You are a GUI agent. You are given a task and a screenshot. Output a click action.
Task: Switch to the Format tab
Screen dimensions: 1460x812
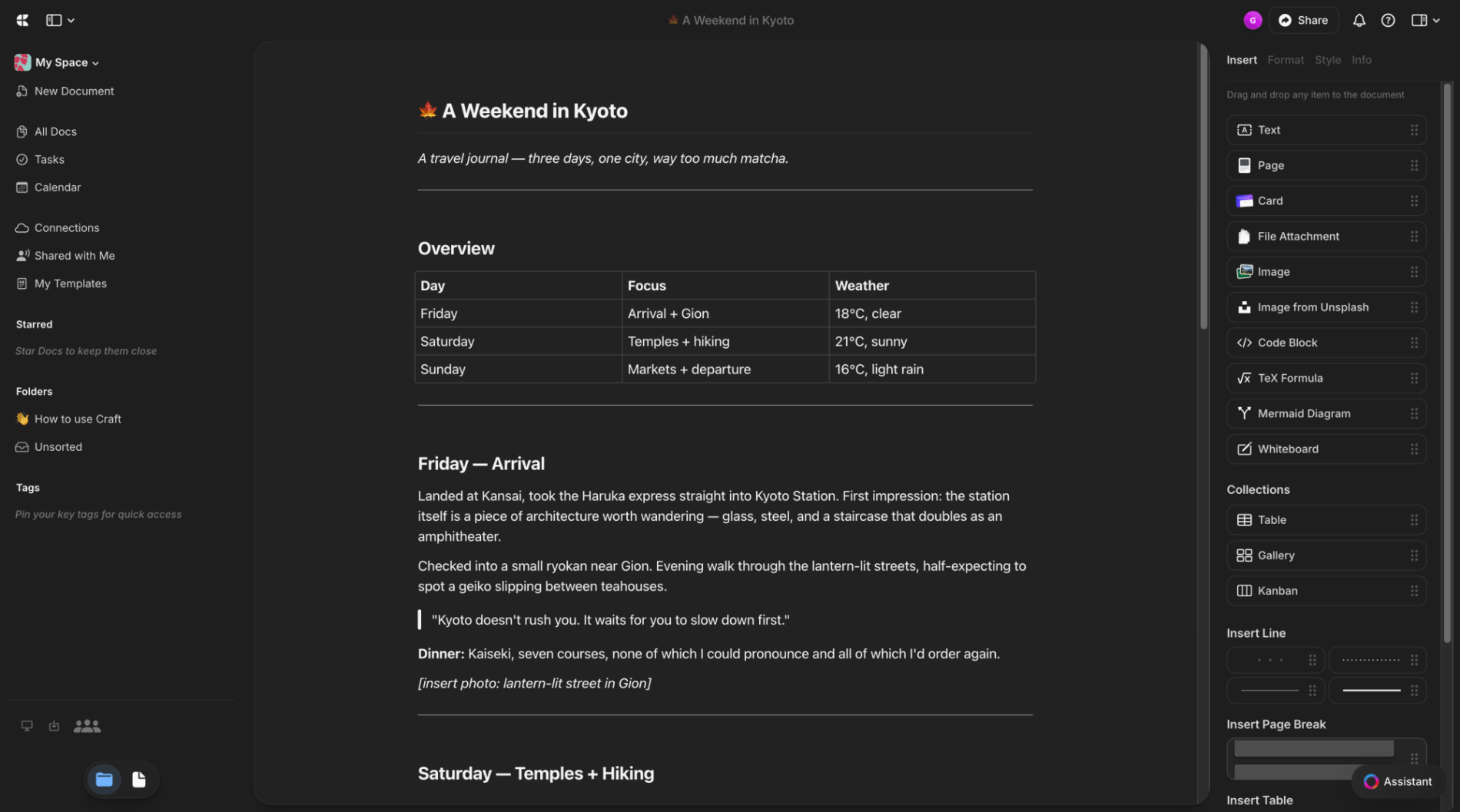pyautogui.click(x=1286, y=60)
